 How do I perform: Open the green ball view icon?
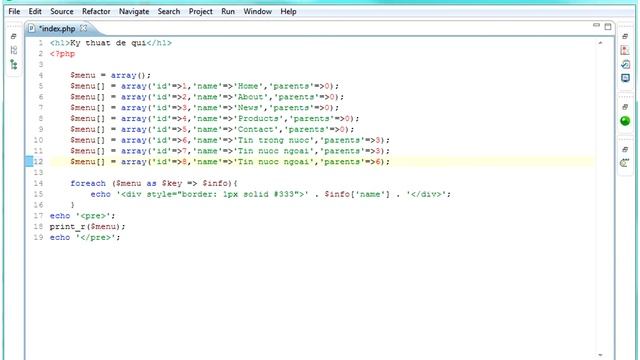(625, 121)
